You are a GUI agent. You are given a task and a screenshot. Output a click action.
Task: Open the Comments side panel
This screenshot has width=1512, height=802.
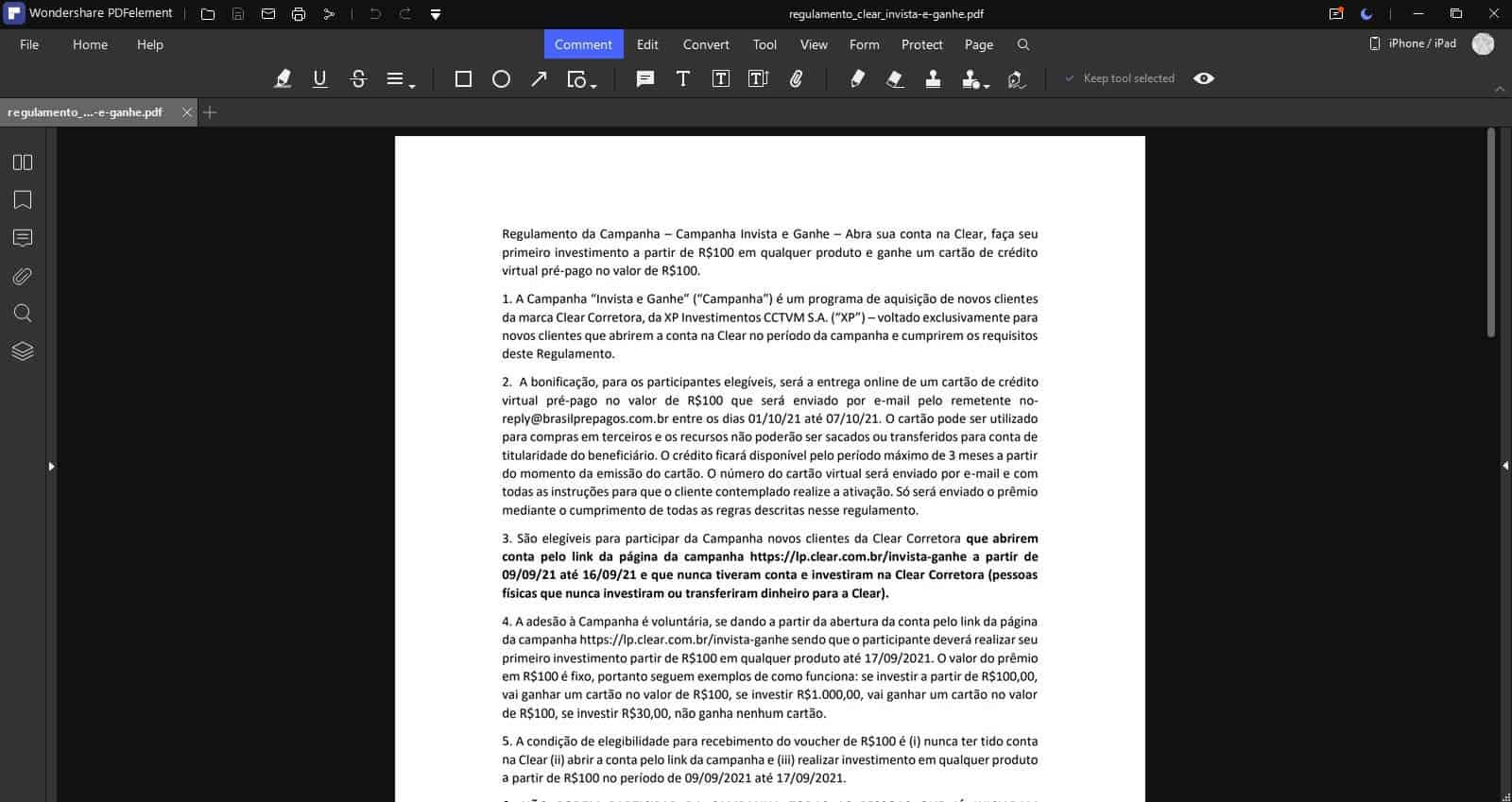[x=23, y=238]
